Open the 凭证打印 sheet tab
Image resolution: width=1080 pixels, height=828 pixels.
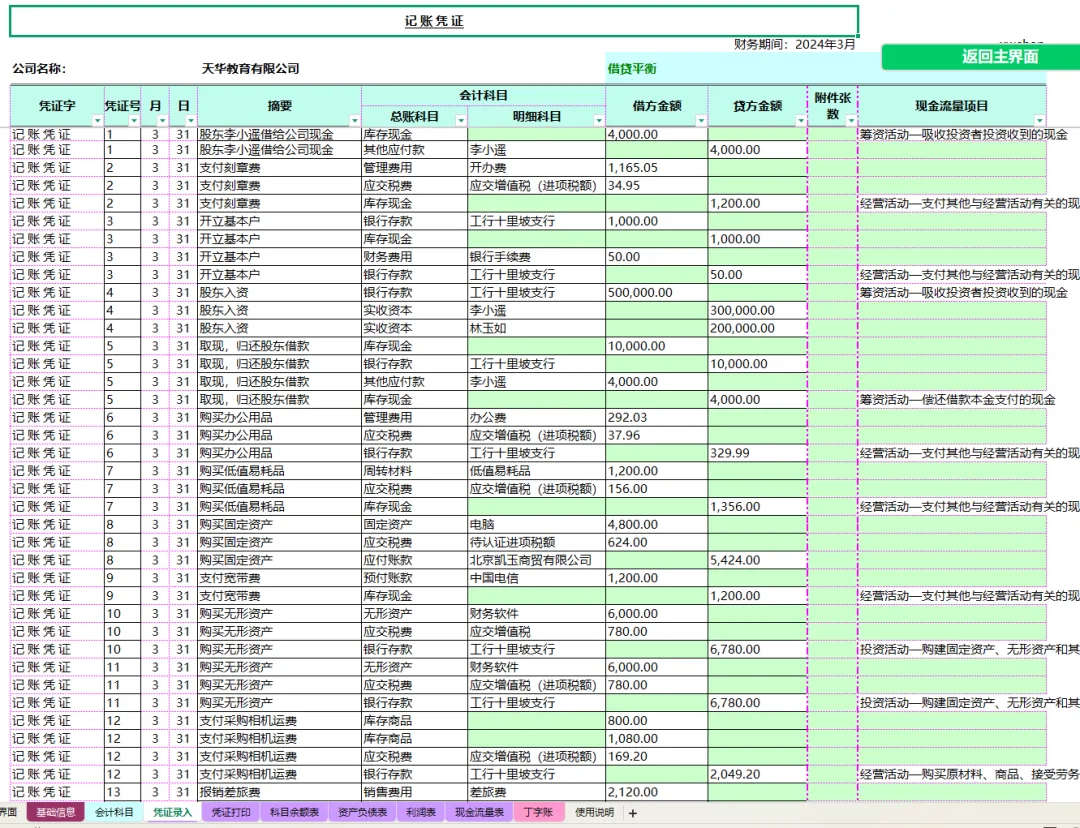(x=231, y=812)
